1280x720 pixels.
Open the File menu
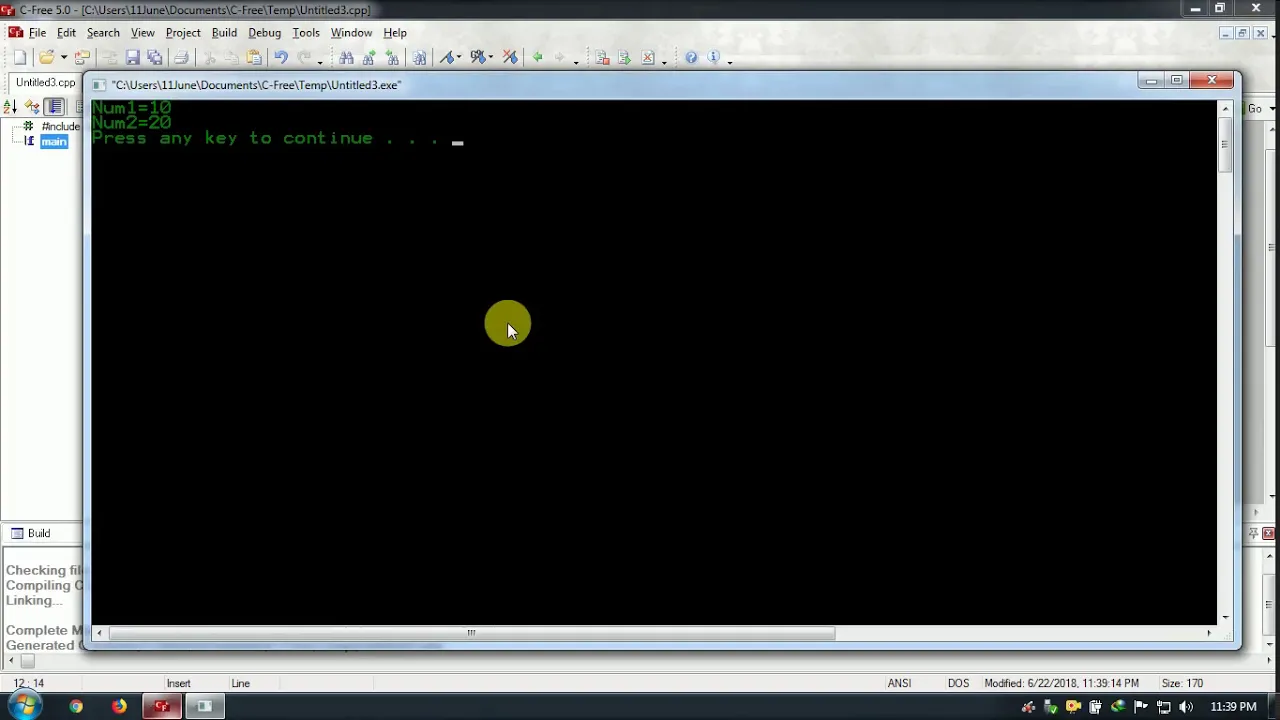click(x=37, y=33)
